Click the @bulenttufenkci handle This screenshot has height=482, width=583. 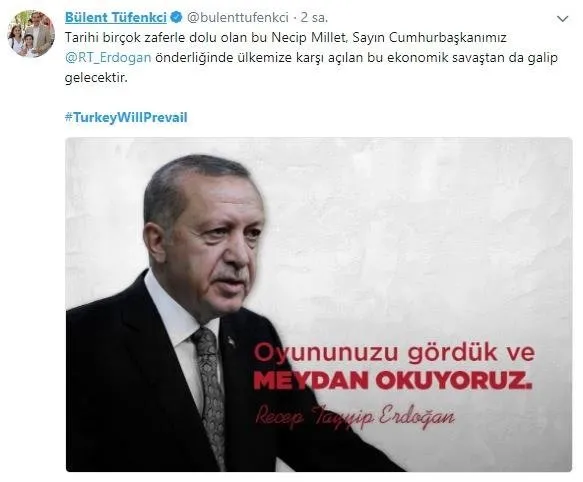click(x=238, y=17)
